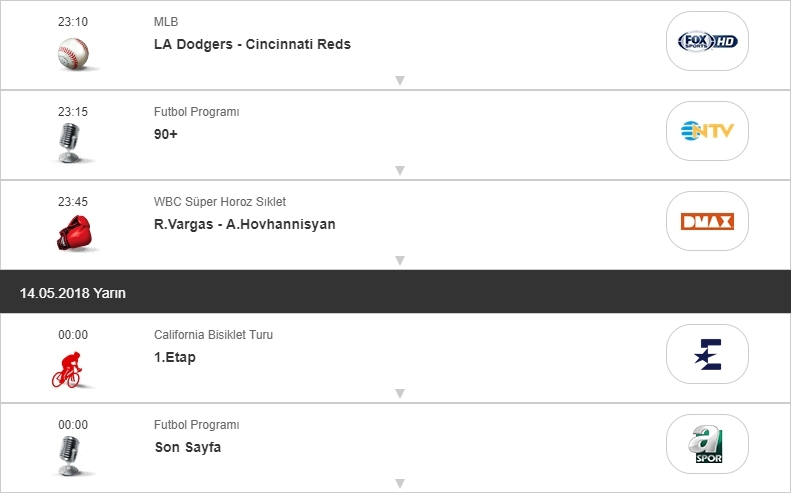Click the microphone icon beside Son Sayfa
This screenshot has width=792, height=493.
pyautogui.click(x=70, y=456)
